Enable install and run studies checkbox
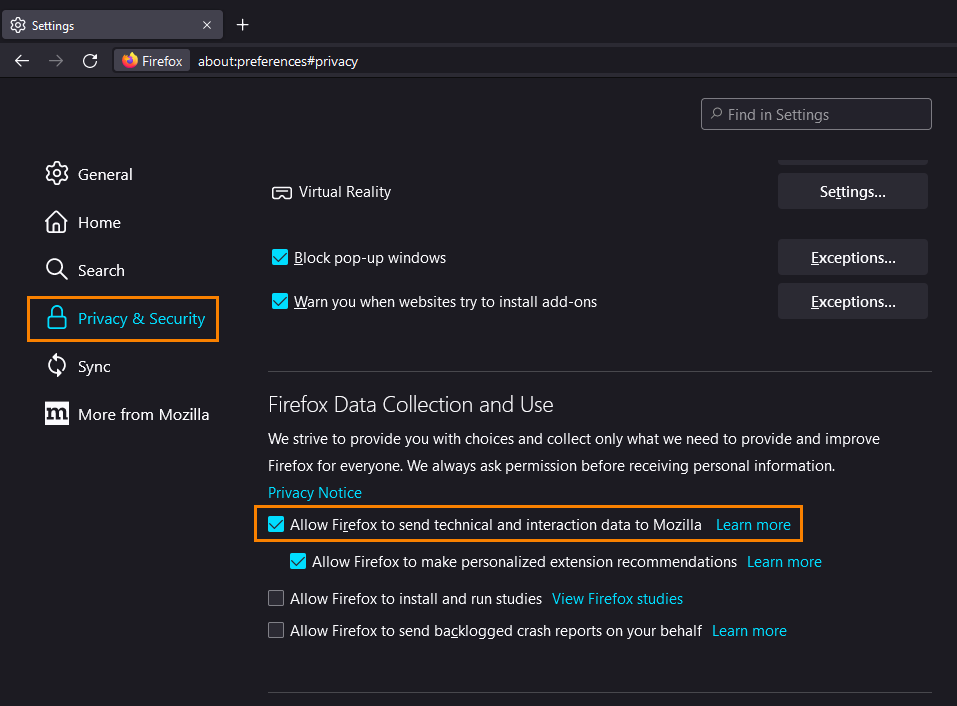This screenshot has width=957, height=706. point(276,598)
